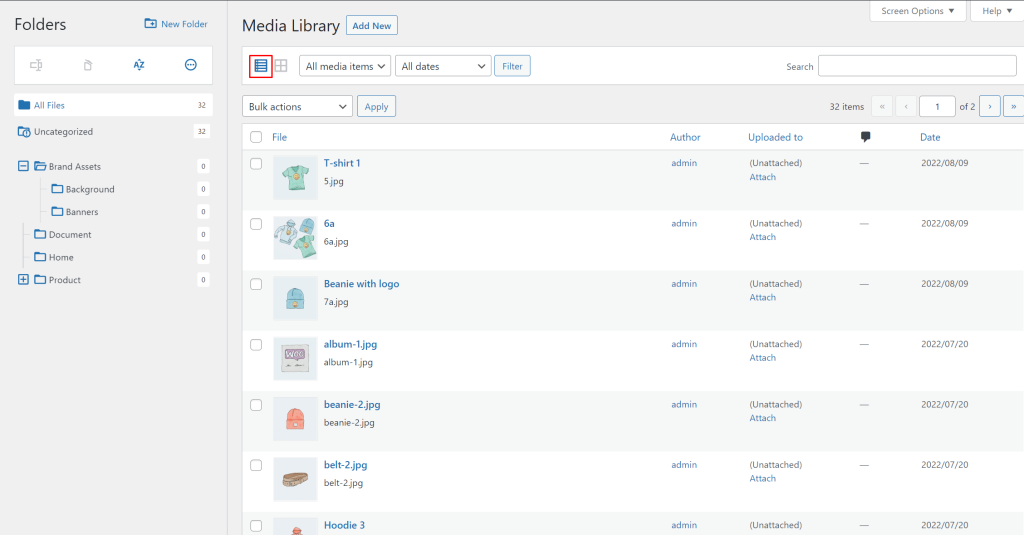Click the Home folder icon
Screen dimensions: 1024x535
click(x=40, y=257)
